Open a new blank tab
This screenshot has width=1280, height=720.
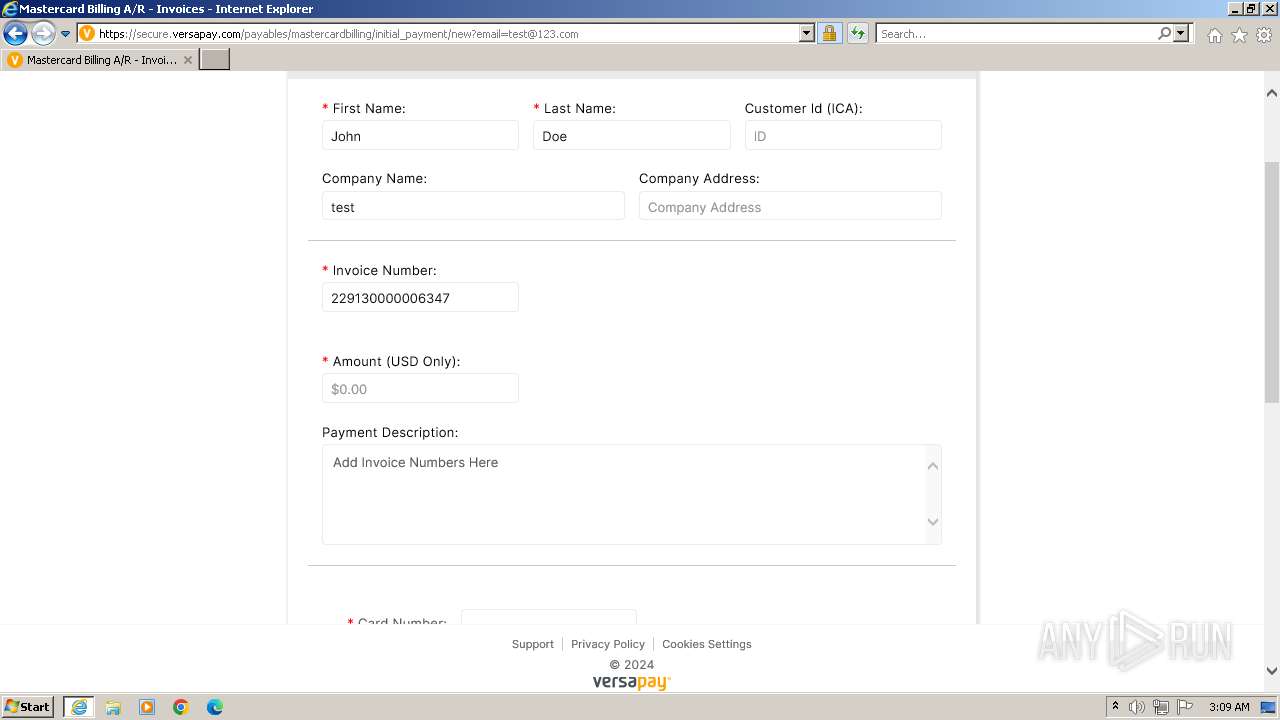pos(215,60)
